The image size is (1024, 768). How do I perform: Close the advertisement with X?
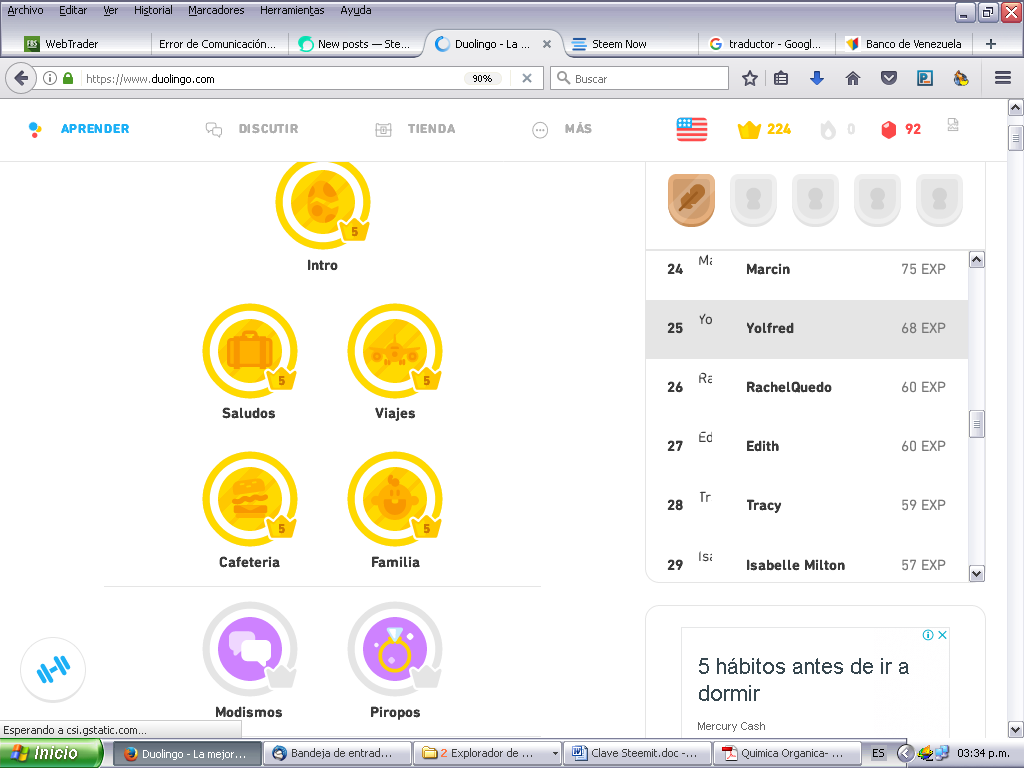pyautogui.click(x=942, y=635)
